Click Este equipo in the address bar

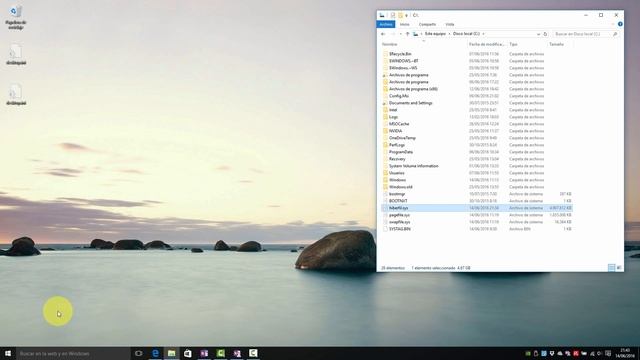(x=435, y=34)
